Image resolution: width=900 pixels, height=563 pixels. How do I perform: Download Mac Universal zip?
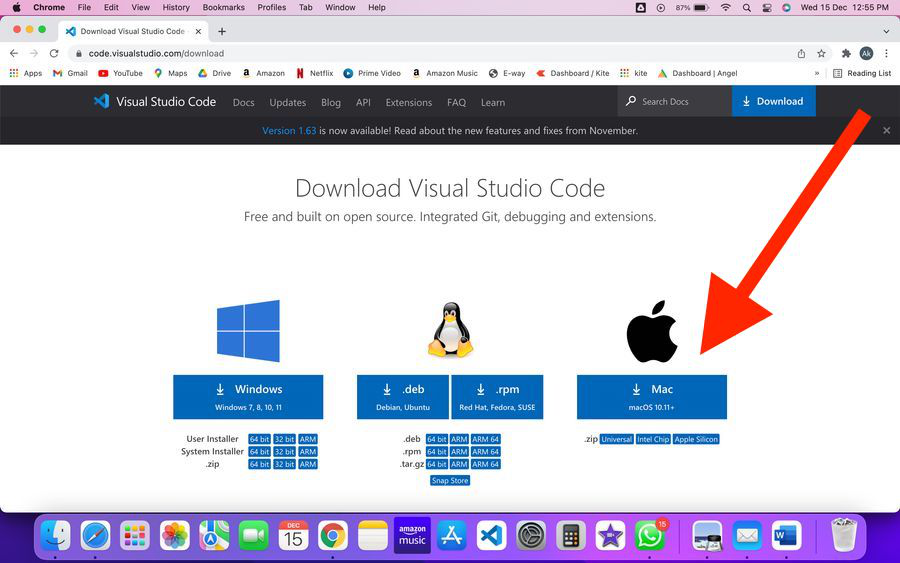(x=616, y=439)
